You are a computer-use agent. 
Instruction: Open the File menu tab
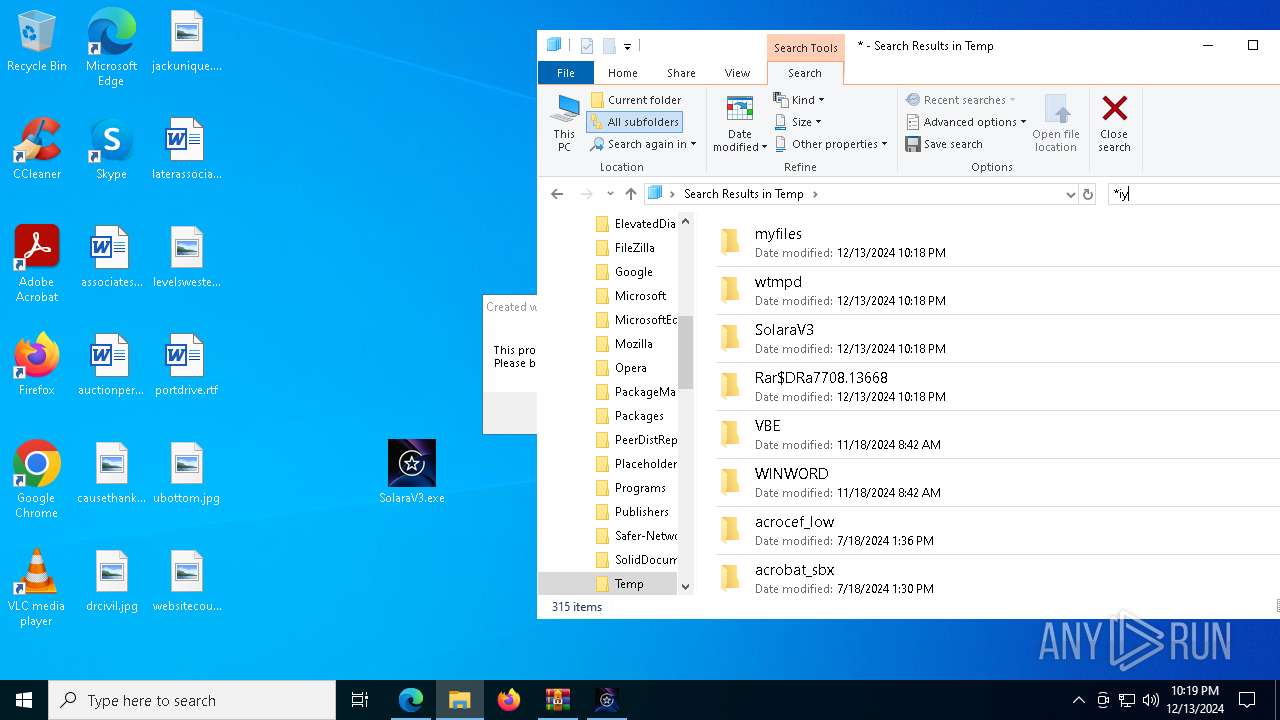coord(566,73)
